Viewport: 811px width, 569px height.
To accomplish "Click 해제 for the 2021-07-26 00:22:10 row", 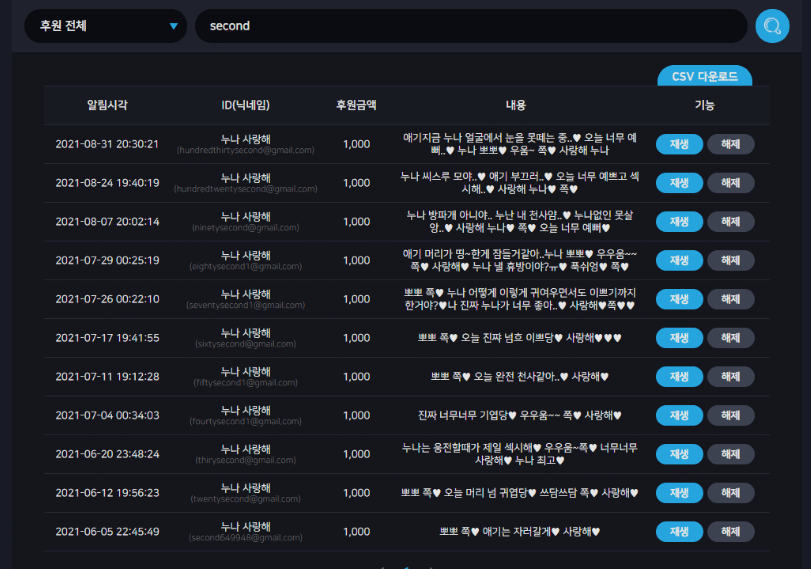I will pos(730,300).
